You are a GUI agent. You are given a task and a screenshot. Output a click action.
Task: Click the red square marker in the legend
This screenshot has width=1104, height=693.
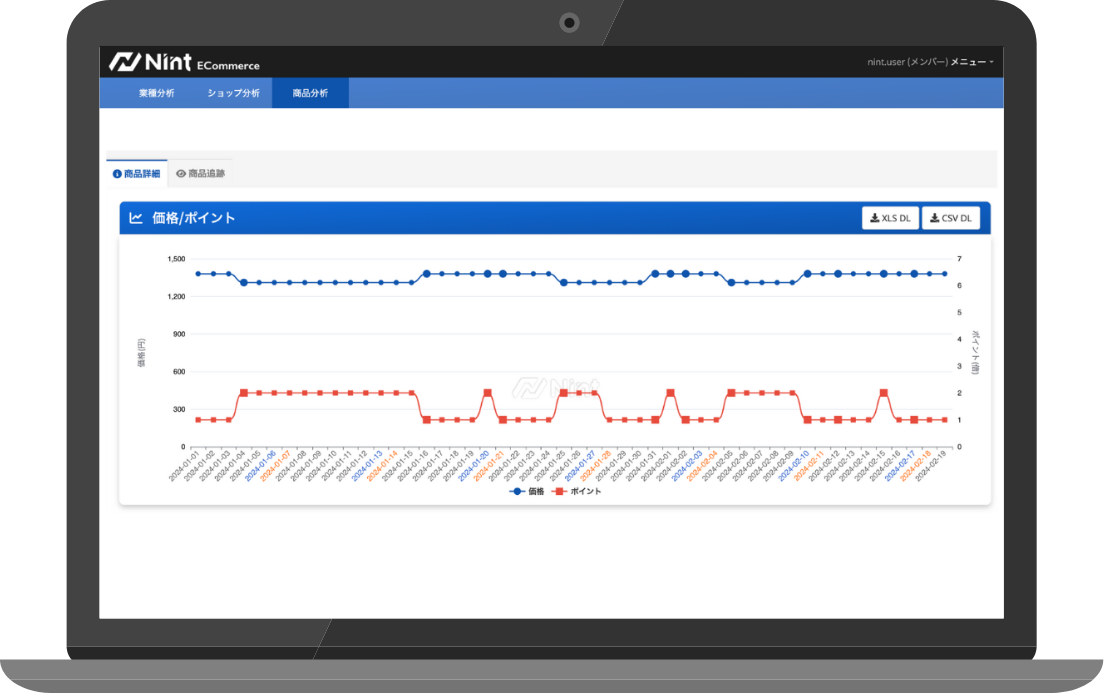560,492
